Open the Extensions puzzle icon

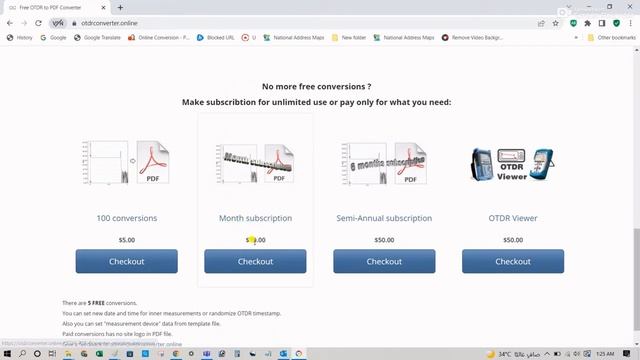[x=587, y=23]
